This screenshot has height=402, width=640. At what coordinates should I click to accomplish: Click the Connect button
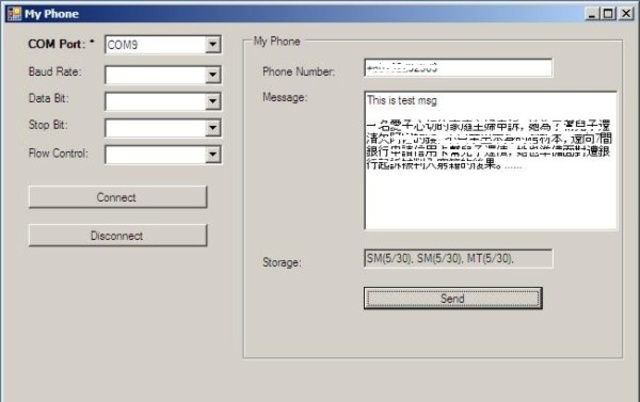[118, 198]
